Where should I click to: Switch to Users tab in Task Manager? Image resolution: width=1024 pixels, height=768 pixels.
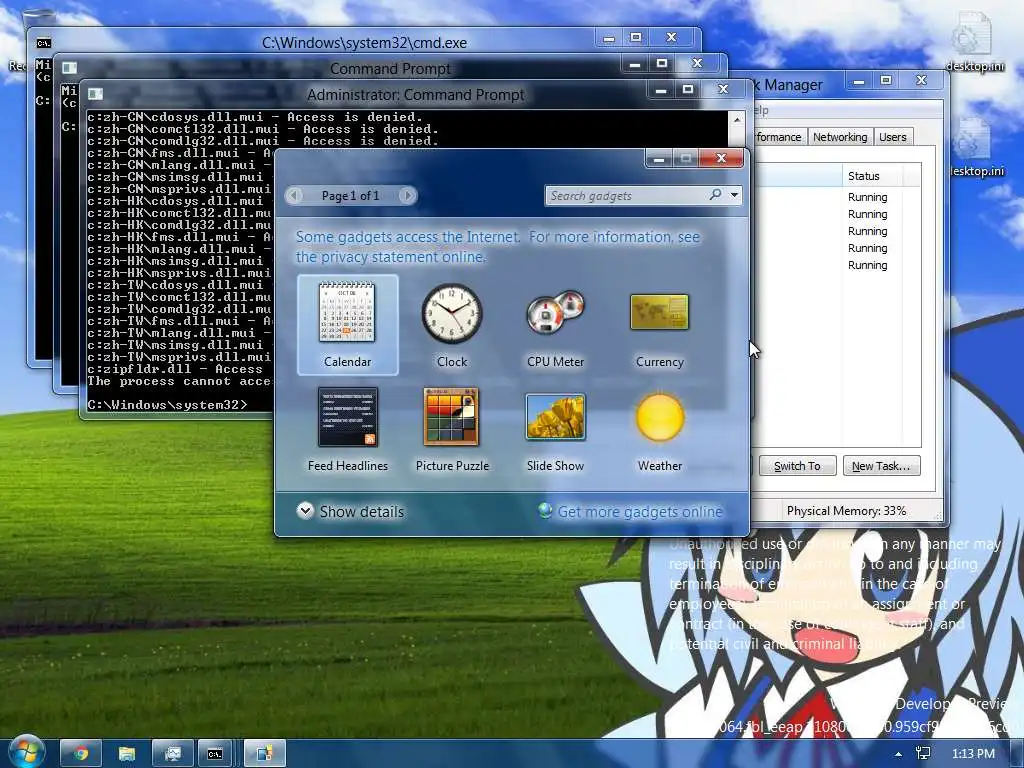tap(892, 136)
